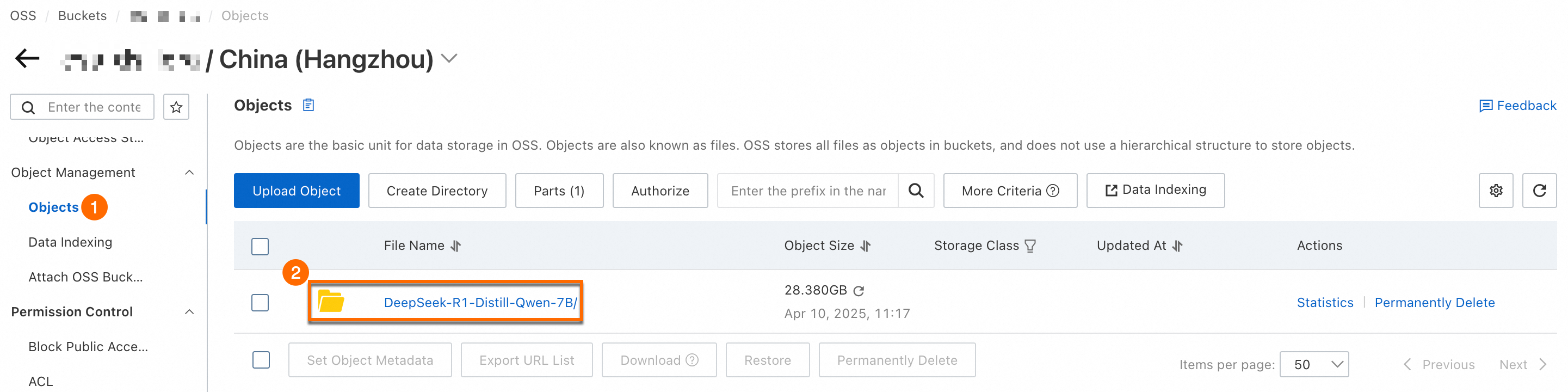Open Data Indexing in the sidebar
The width and height of the screenshot is (1568, 392).
click(70, 242)
